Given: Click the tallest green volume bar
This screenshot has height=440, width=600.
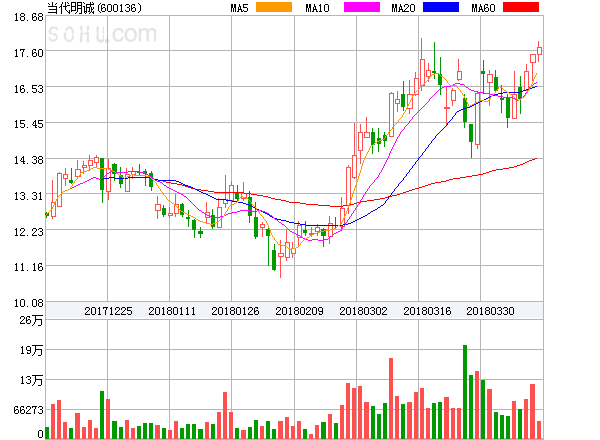Looking at the screenshot, I should pos(465,392).
